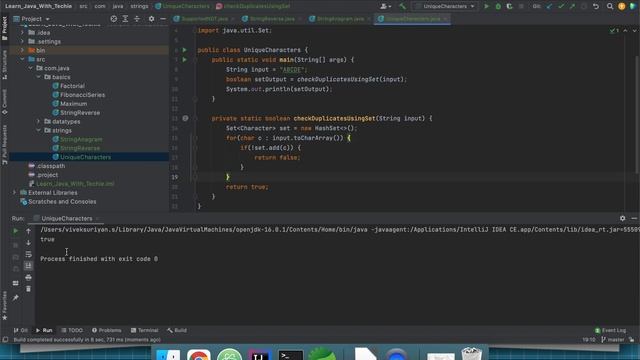Open the run configuration UniqueCharacters dropdown
The width and height of the screenshot is (640, 360).
click(x=445, y=7)
